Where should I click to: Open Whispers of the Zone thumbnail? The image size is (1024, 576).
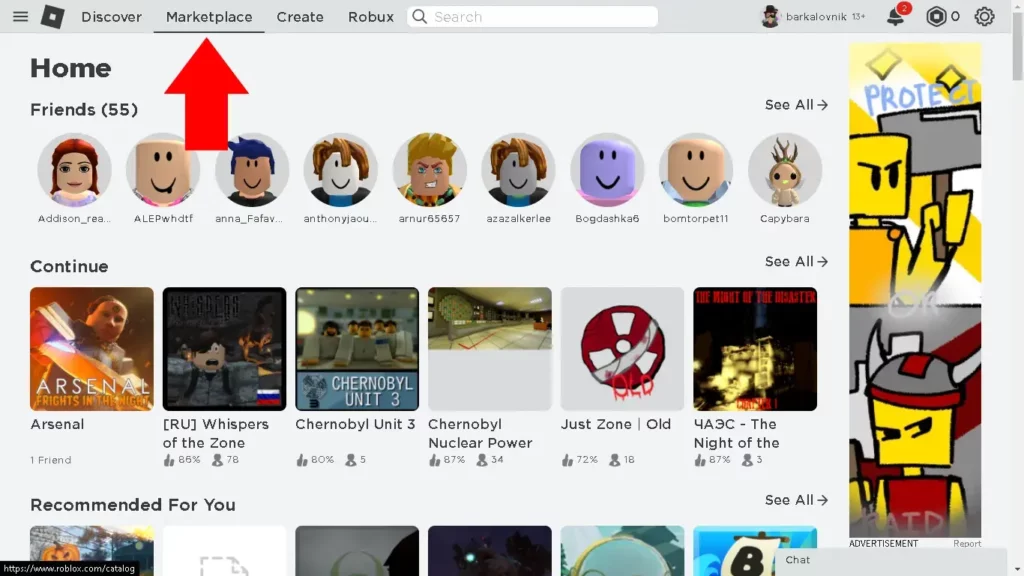pyautogui.click(x=225, y=349)
